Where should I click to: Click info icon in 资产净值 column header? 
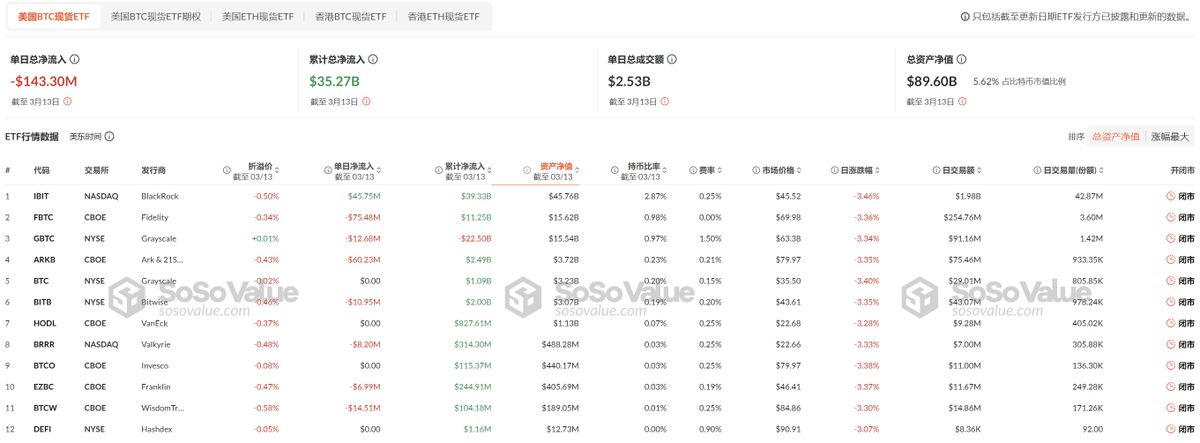pyautogui.click(x=528, y=171)
